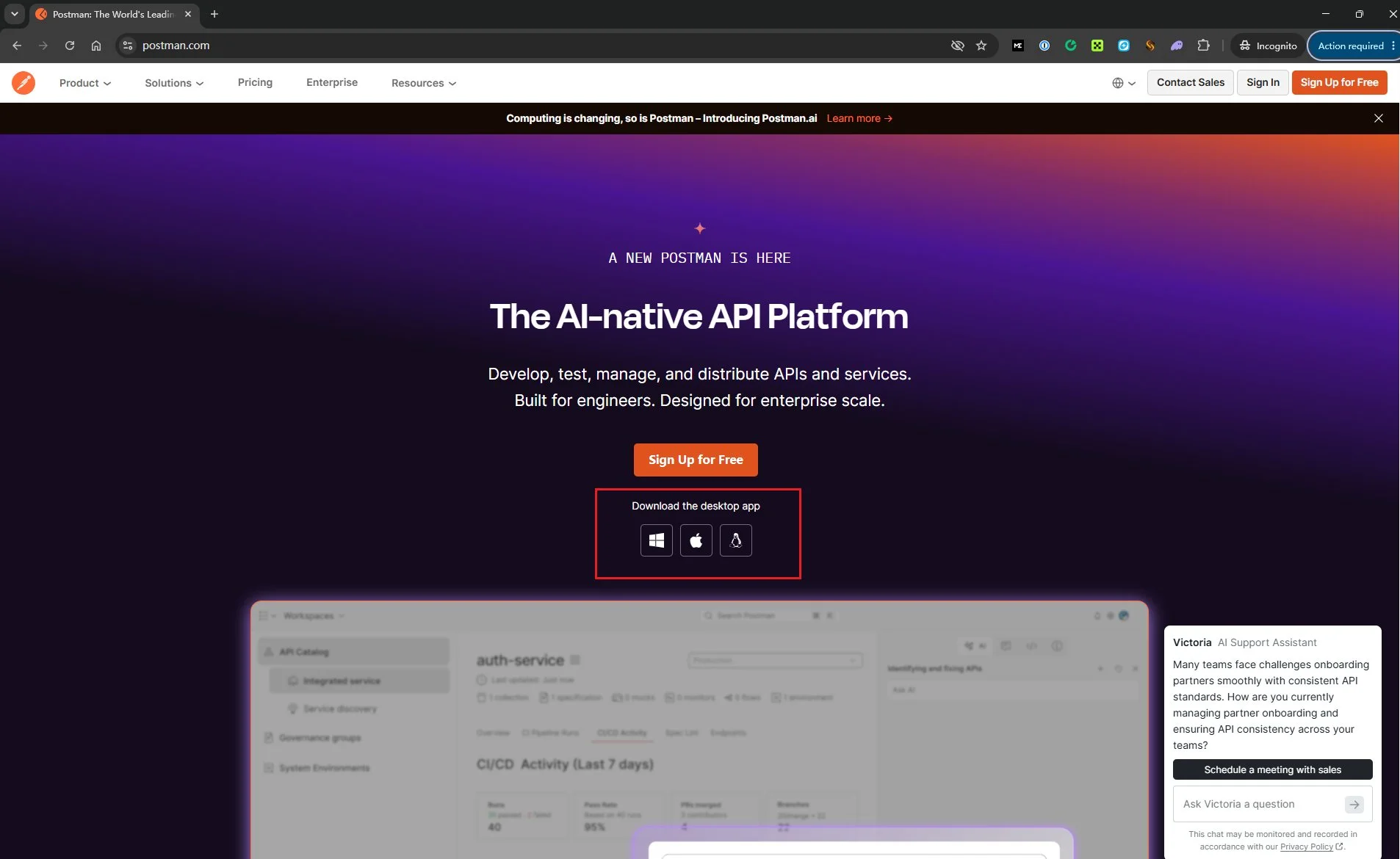1400x859 pixels.
Task: Bookmark this page with the star
Action: pos(981,46)
